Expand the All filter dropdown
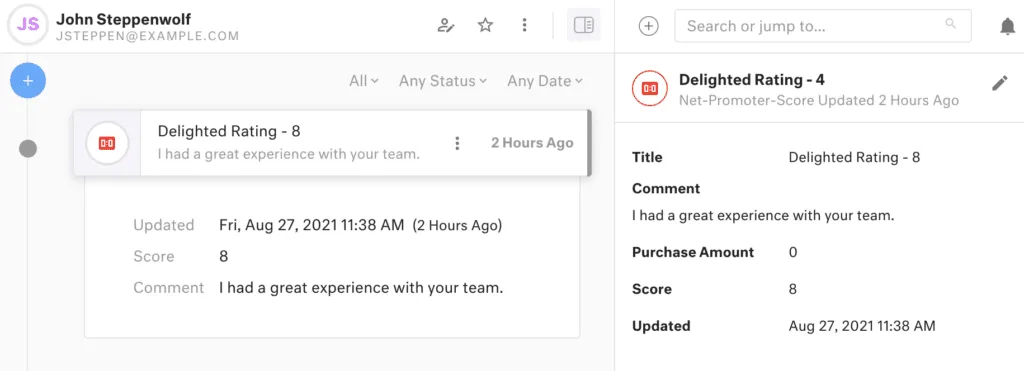 point(364,81)
